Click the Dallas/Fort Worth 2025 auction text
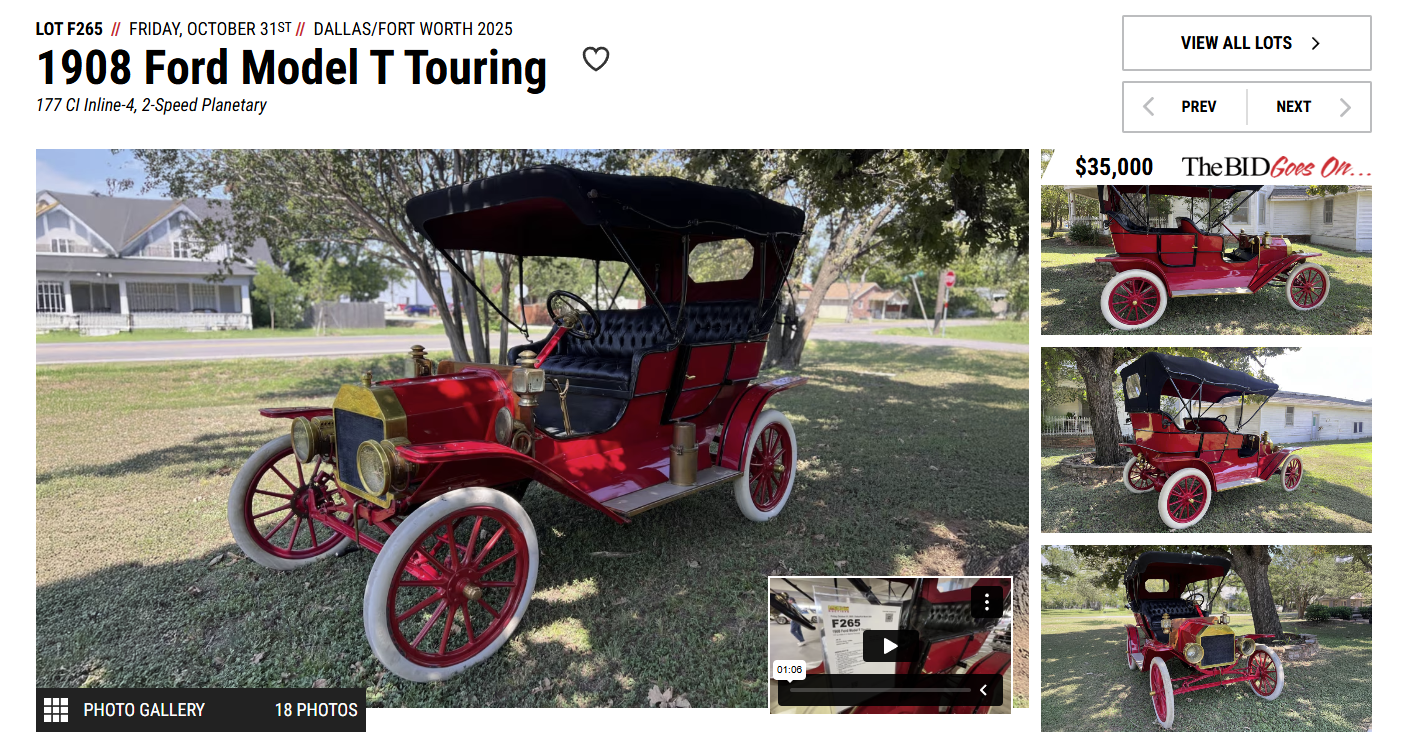 [413, 29]
